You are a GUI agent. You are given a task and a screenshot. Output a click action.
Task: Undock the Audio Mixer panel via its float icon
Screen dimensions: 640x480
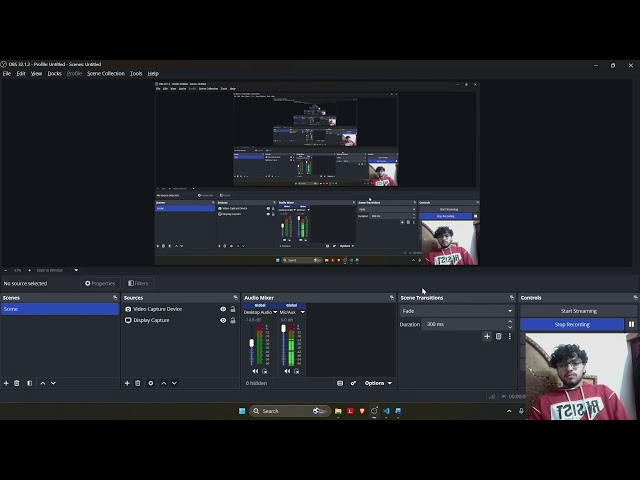click(392, 298)
